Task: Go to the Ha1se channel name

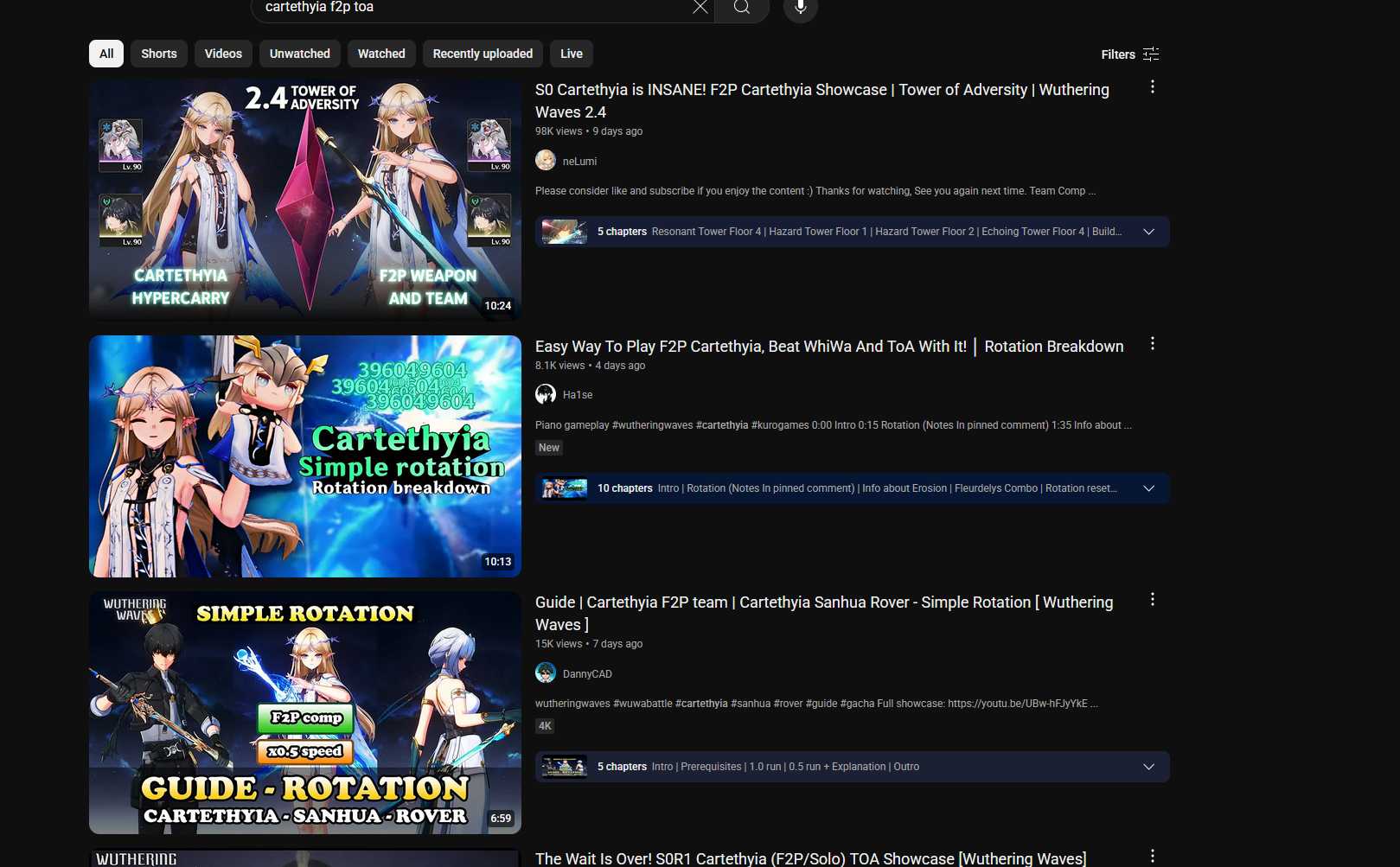Action: click(578, 395)
